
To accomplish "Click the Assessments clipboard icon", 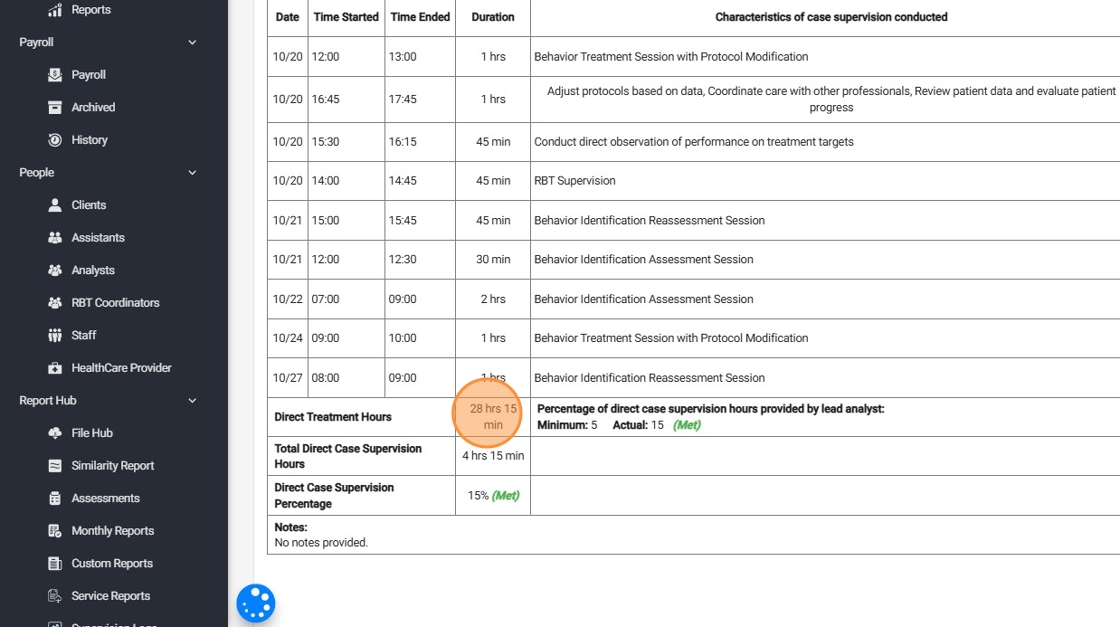I will pos(55,498).
